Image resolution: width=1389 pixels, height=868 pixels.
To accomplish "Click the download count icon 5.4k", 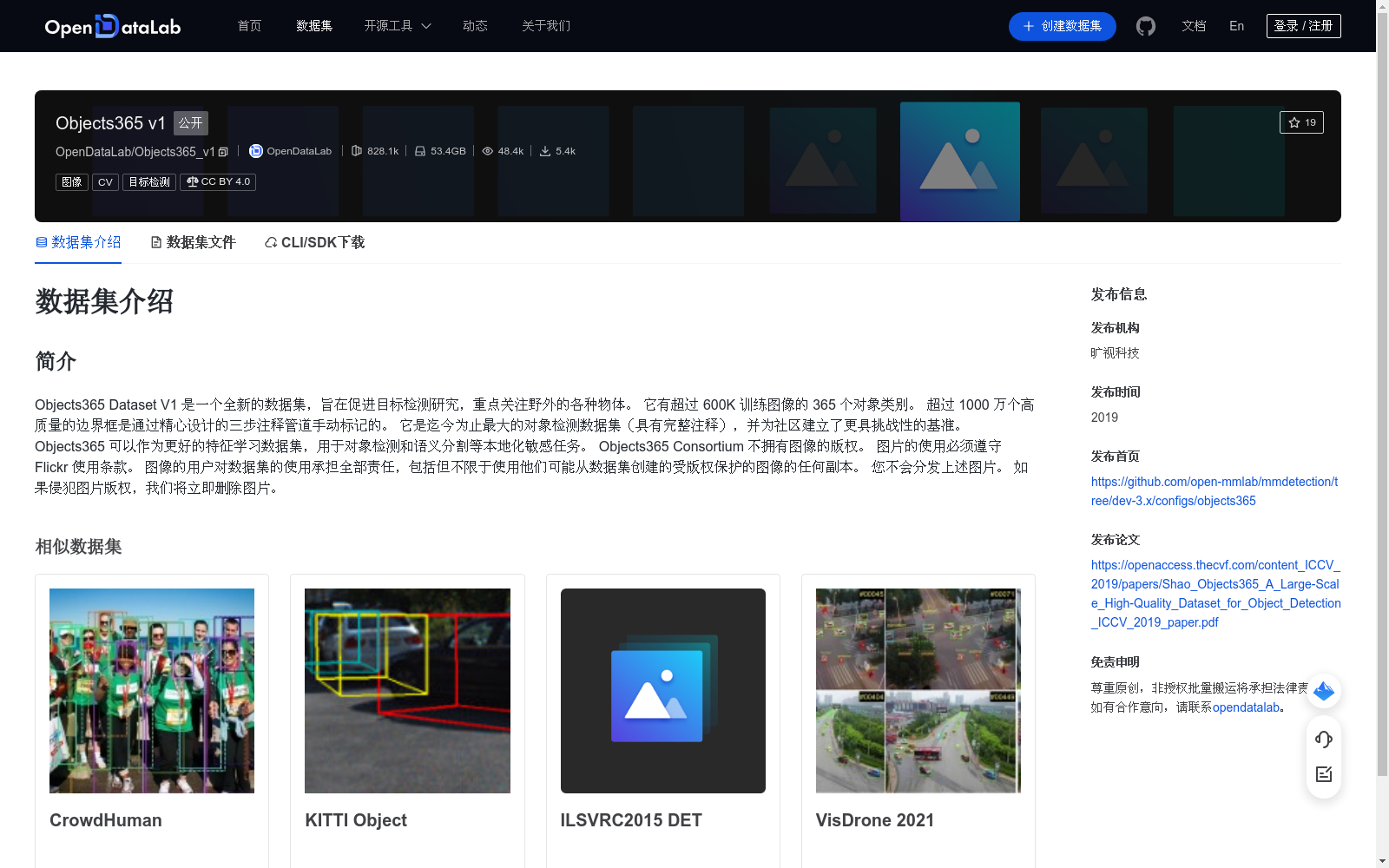I will click(x=545, y=151).
